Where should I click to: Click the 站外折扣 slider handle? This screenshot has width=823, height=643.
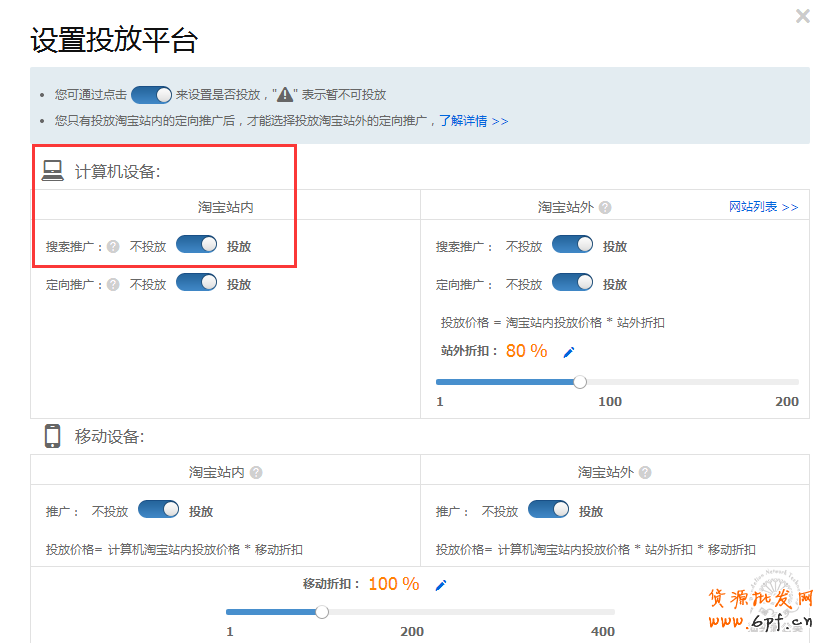(x=580, y=382)
